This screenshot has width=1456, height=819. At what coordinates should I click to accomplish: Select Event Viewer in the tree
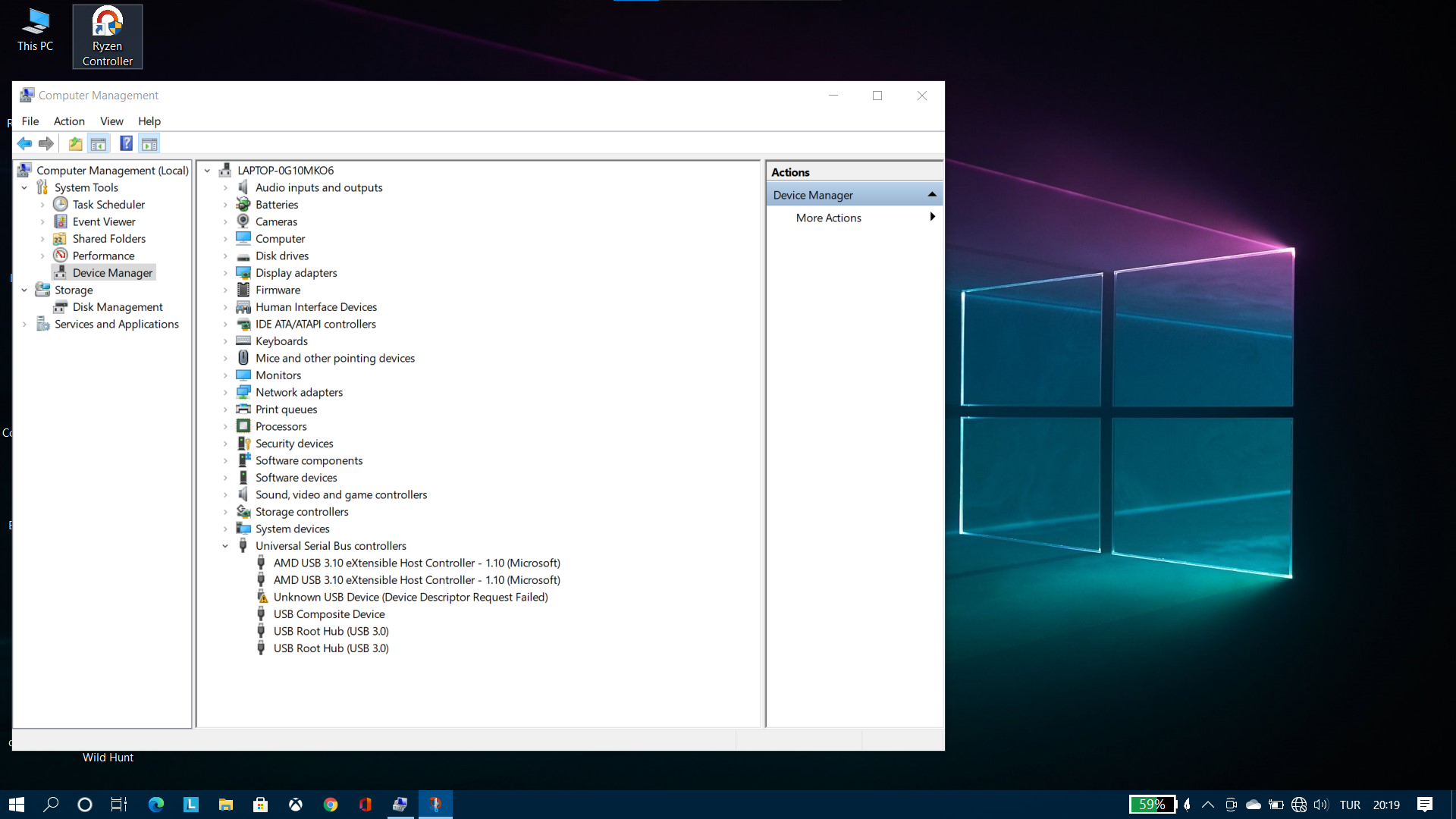[104, 221]
